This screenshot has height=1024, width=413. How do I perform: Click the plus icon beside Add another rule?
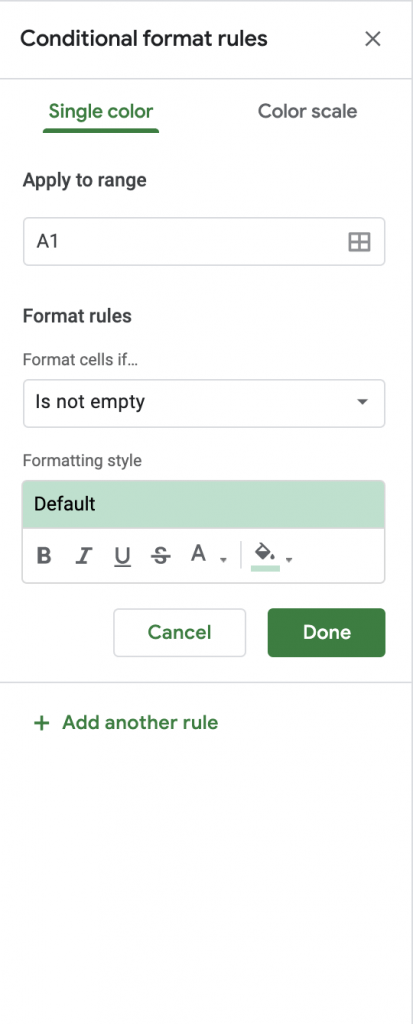point(41,723)
